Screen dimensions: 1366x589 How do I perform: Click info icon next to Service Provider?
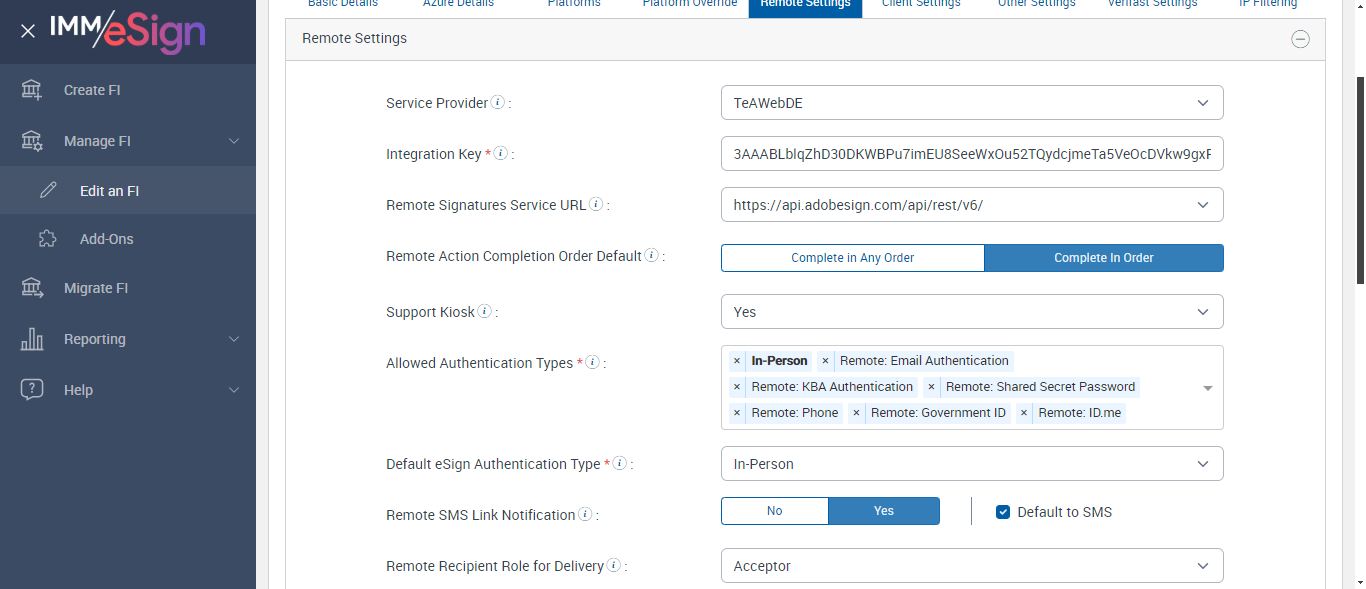[498, 103]
